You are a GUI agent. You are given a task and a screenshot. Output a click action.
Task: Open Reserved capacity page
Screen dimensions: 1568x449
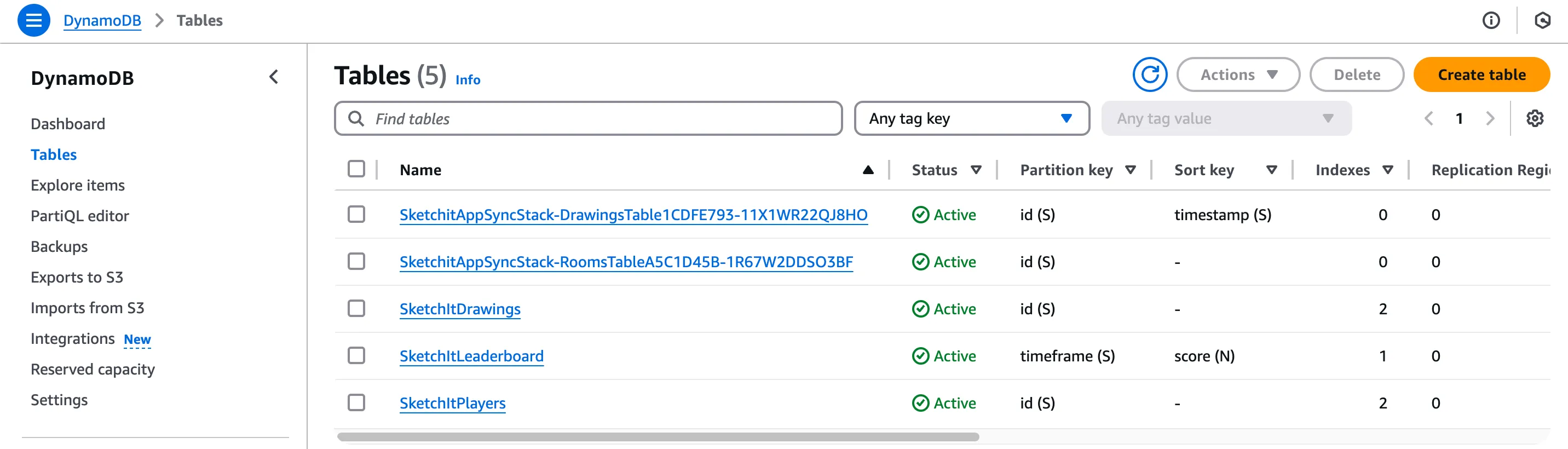tap(93, 369)
